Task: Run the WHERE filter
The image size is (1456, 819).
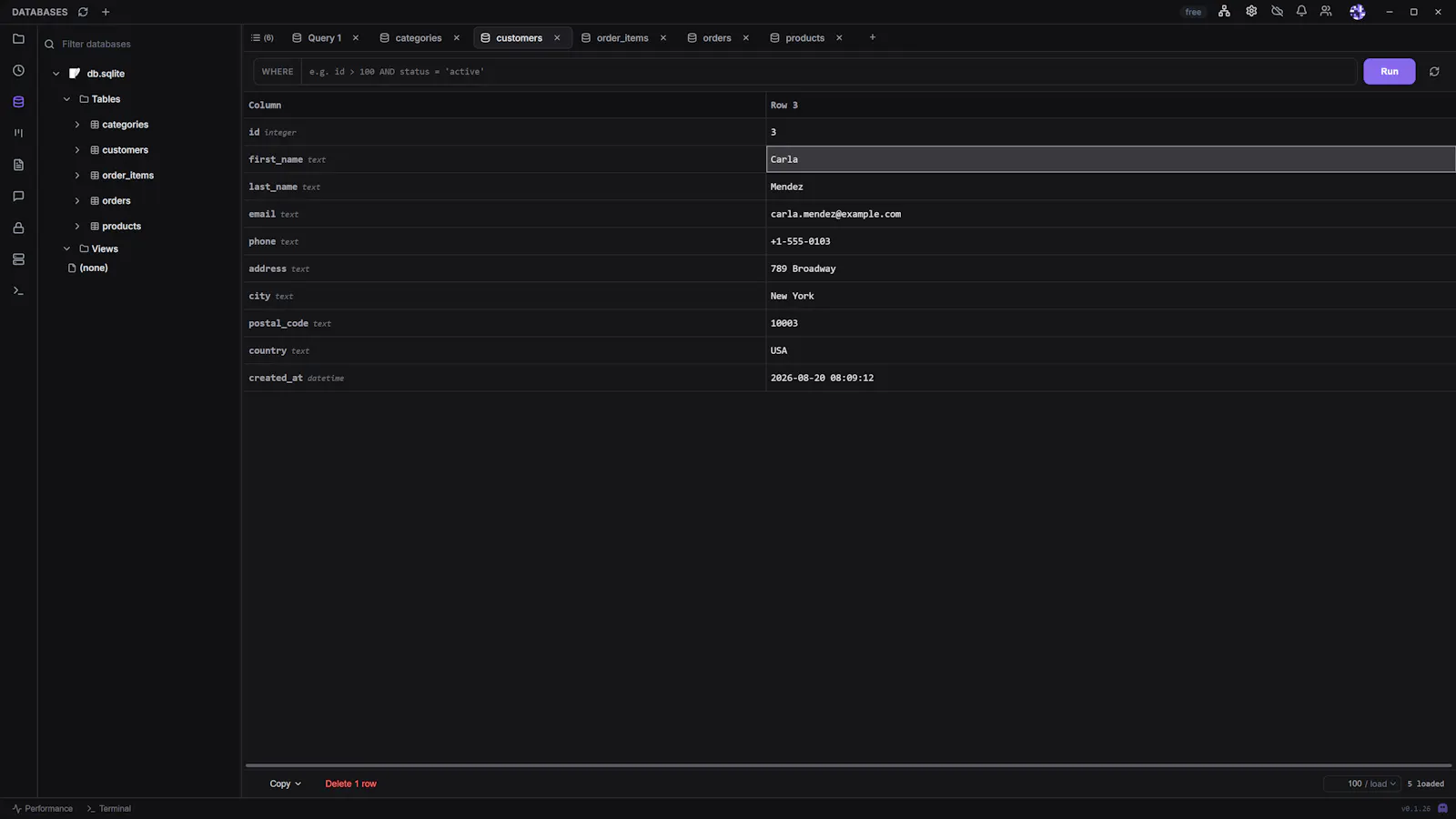Action: tap(1389, 71)
